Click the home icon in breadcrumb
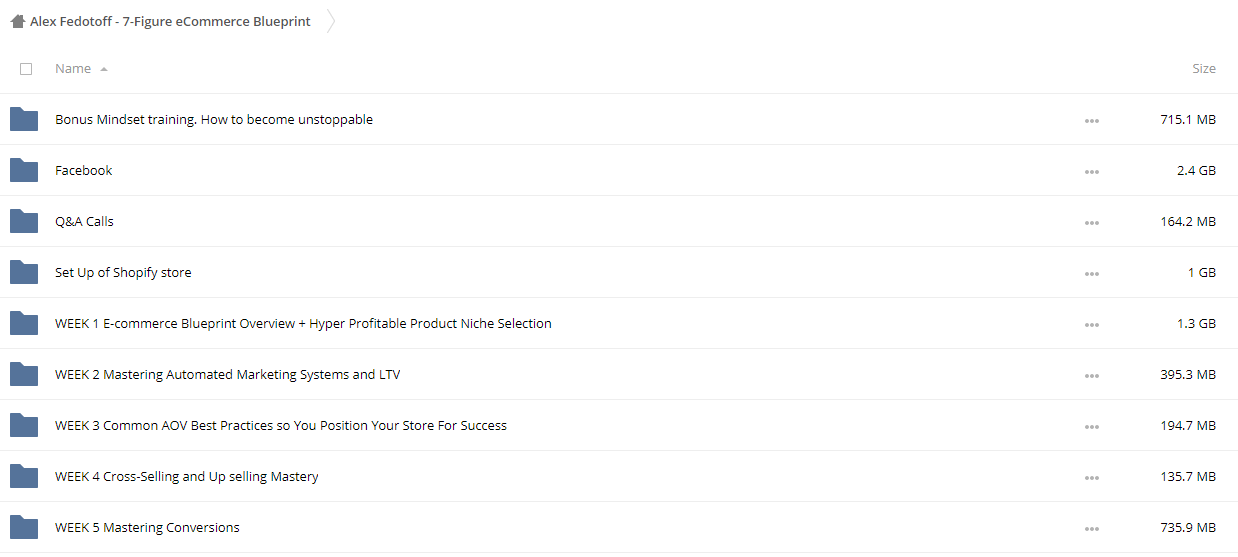 click(17, 21)
